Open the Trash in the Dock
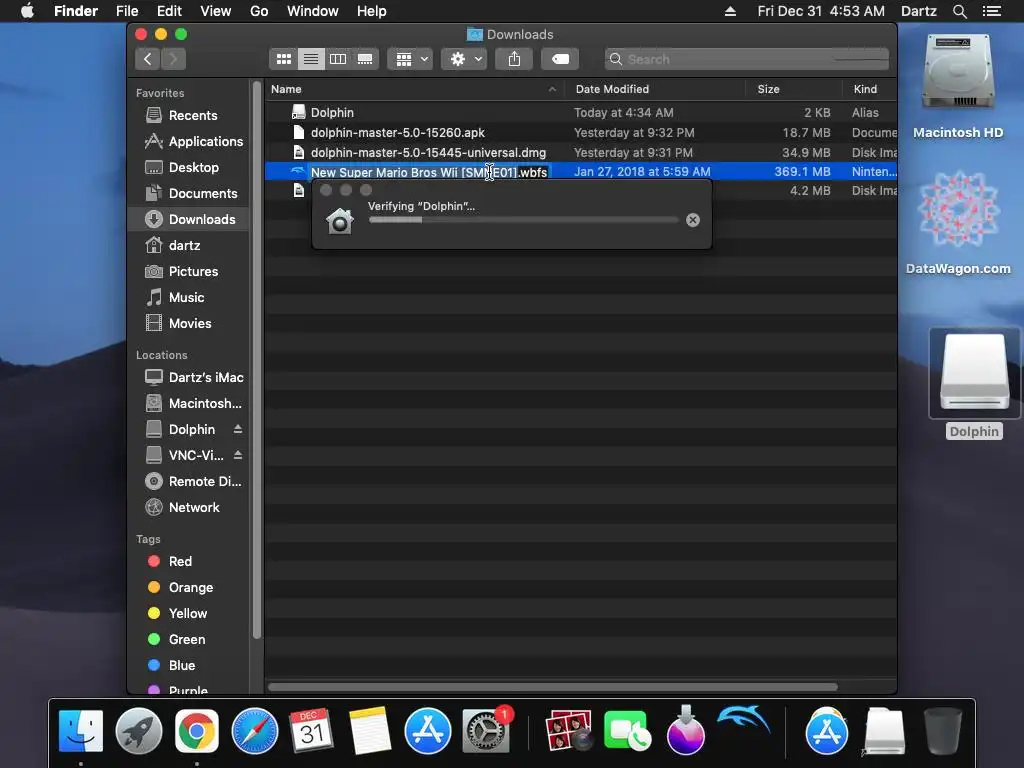Image resolution: width=1024 pixels, height=768 pixels. (x=942, y=731)
